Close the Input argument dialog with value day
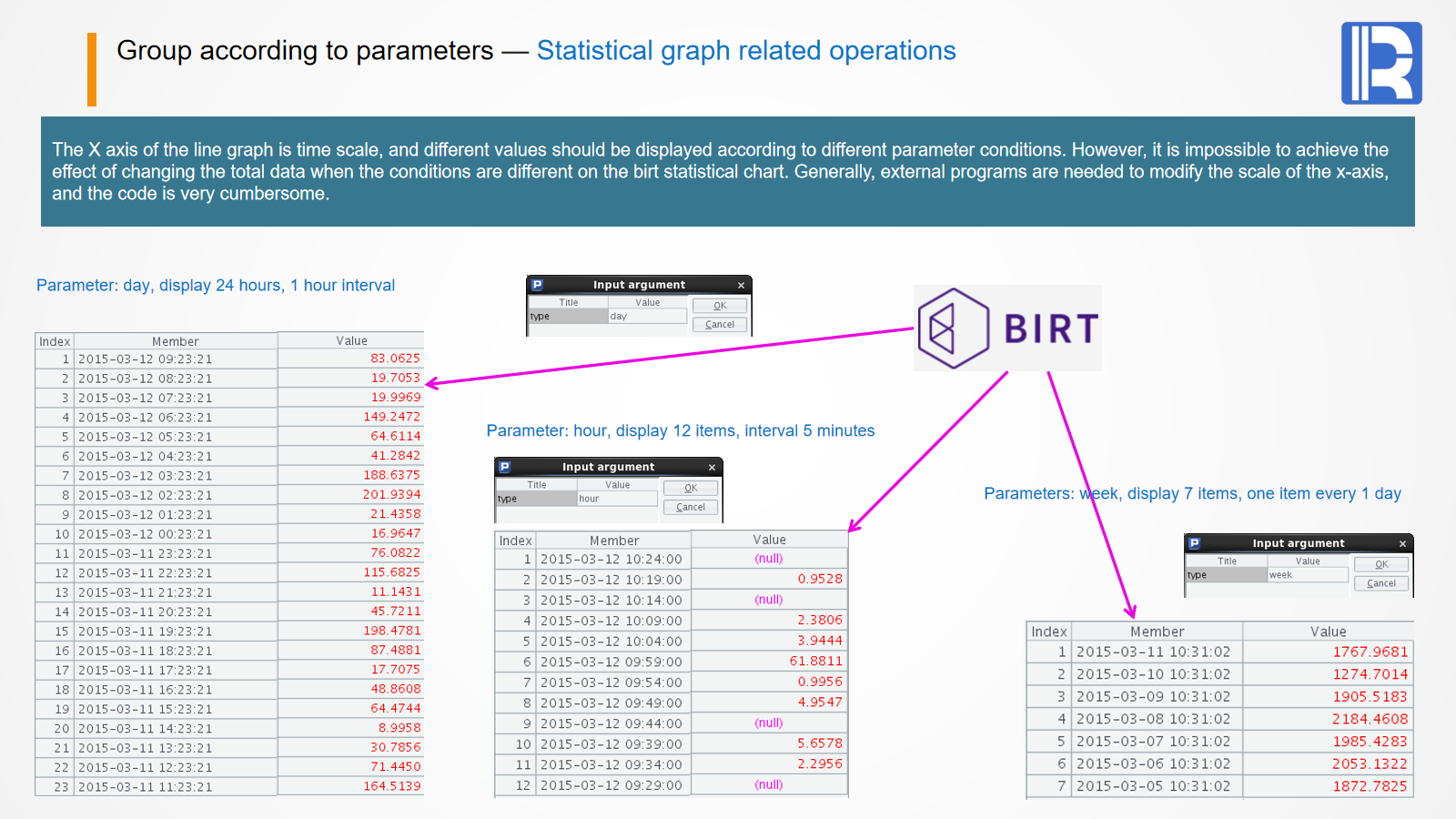The height and width of the screenshot is (819, 1456). 741,286
